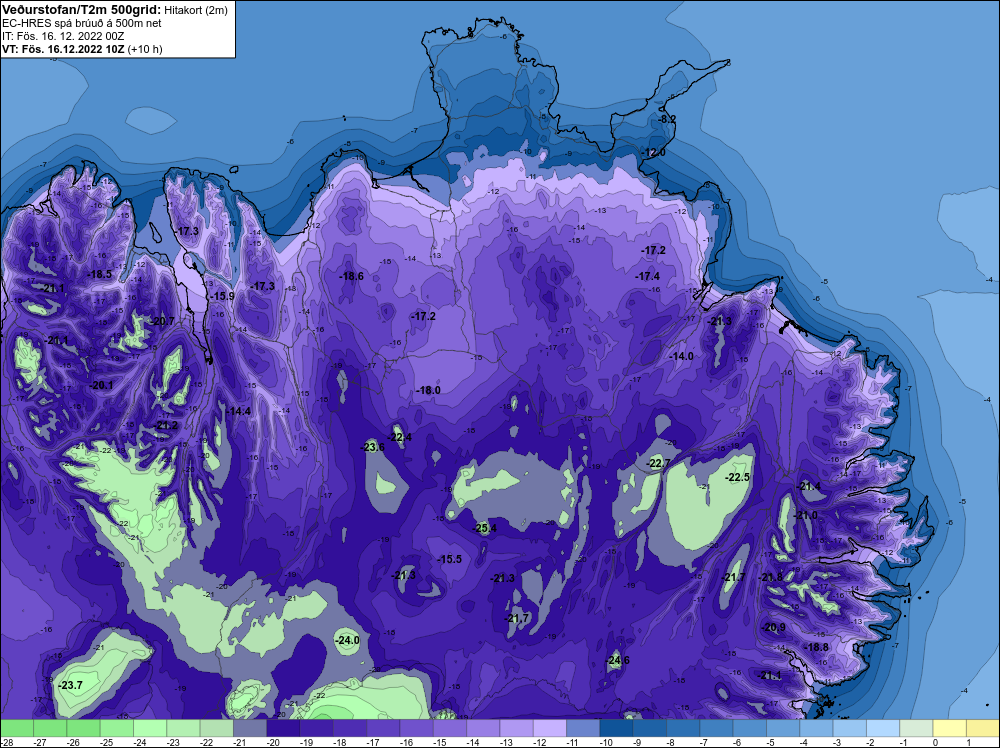Select the purple legend swatch labeled -16

(416, 728)
